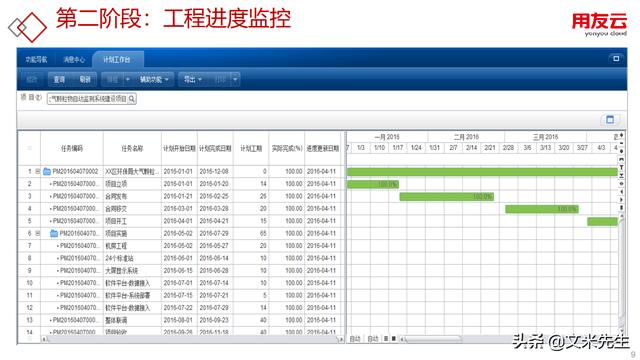Click the green Gantt bar ending near 2/21
The width and height of the screenshot is (640, 360).
pos(447,197)
